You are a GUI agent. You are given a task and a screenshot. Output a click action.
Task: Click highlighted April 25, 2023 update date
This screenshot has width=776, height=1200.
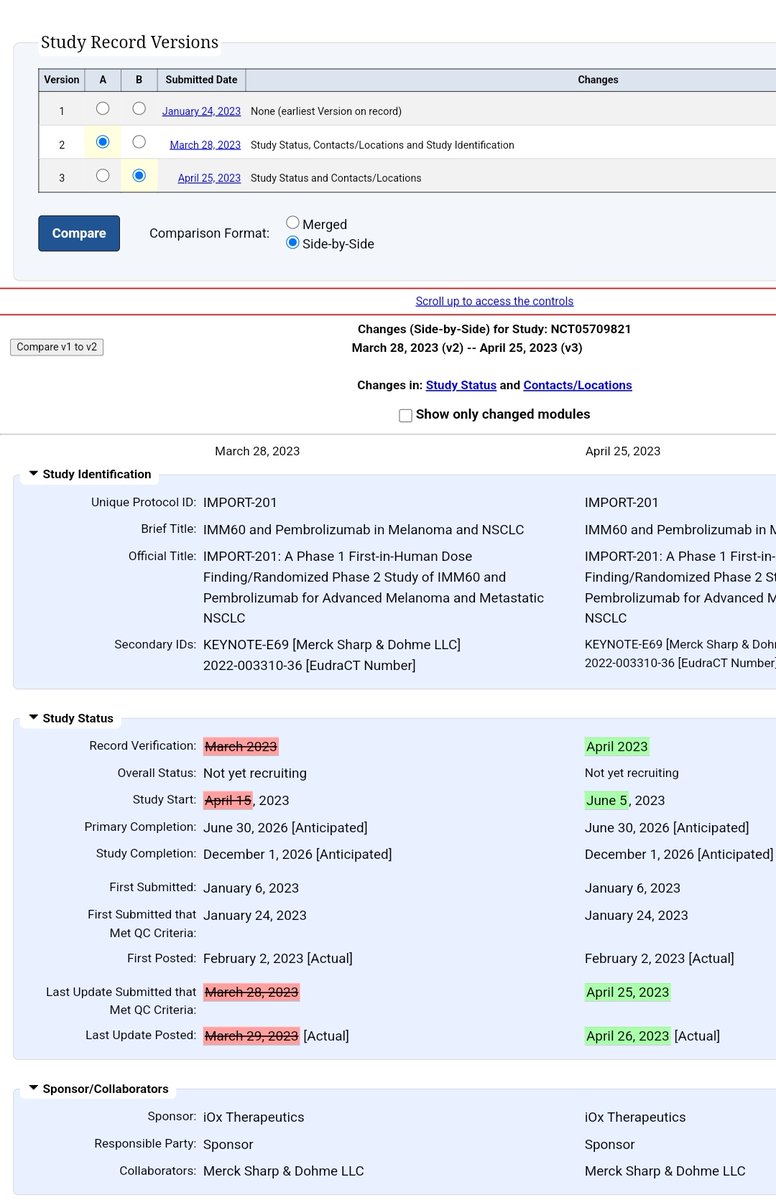point(627,992)
